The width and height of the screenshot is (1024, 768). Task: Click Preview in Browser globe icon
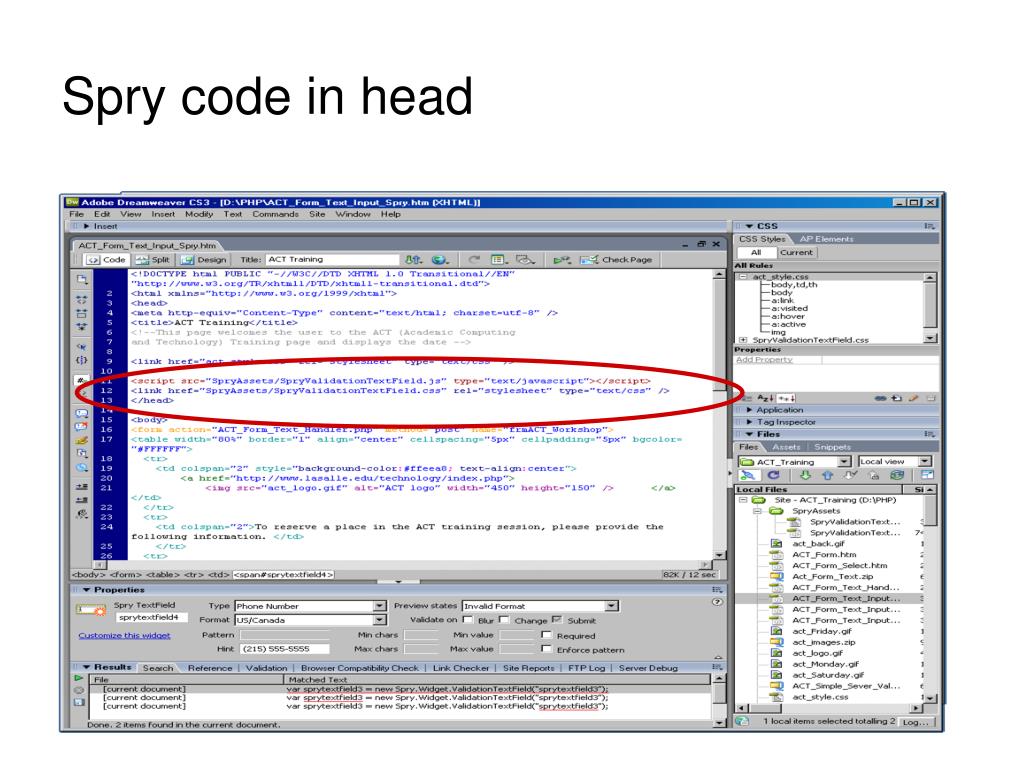(440, 259)
